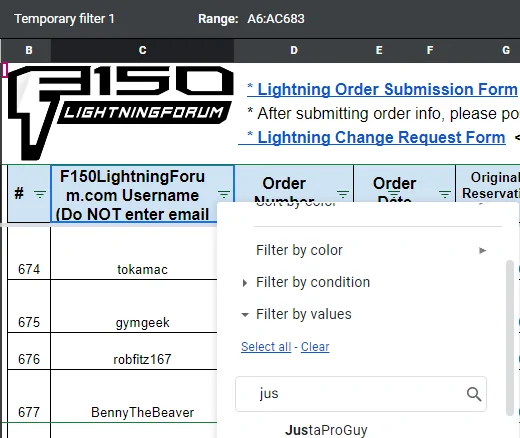520x438 pixels.
Task: Collapse the Filter by values section
Action: pos(297,314)
